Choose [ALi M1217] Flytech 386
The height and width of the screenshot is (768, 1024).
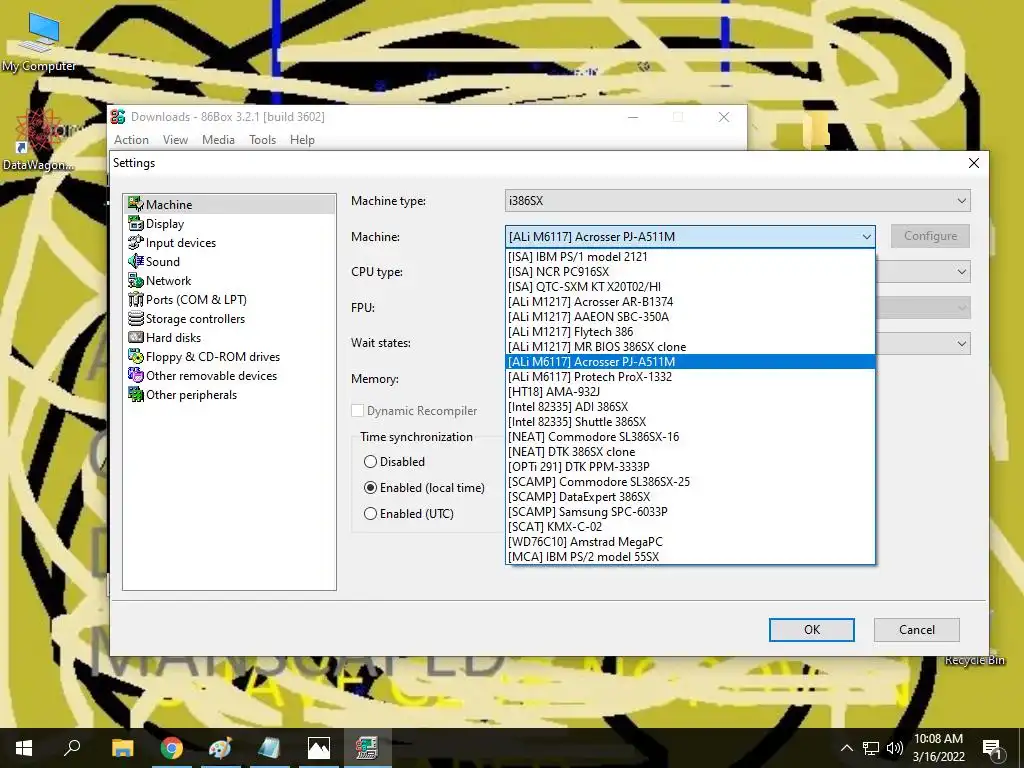point(690,332)
